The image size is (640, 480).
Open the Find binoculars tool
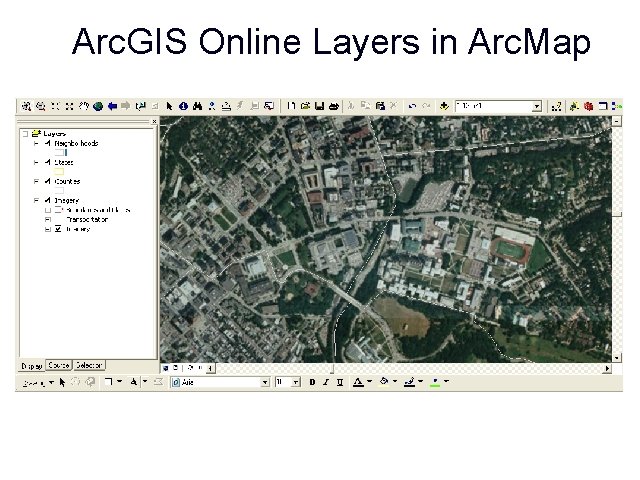coord(198,107)
